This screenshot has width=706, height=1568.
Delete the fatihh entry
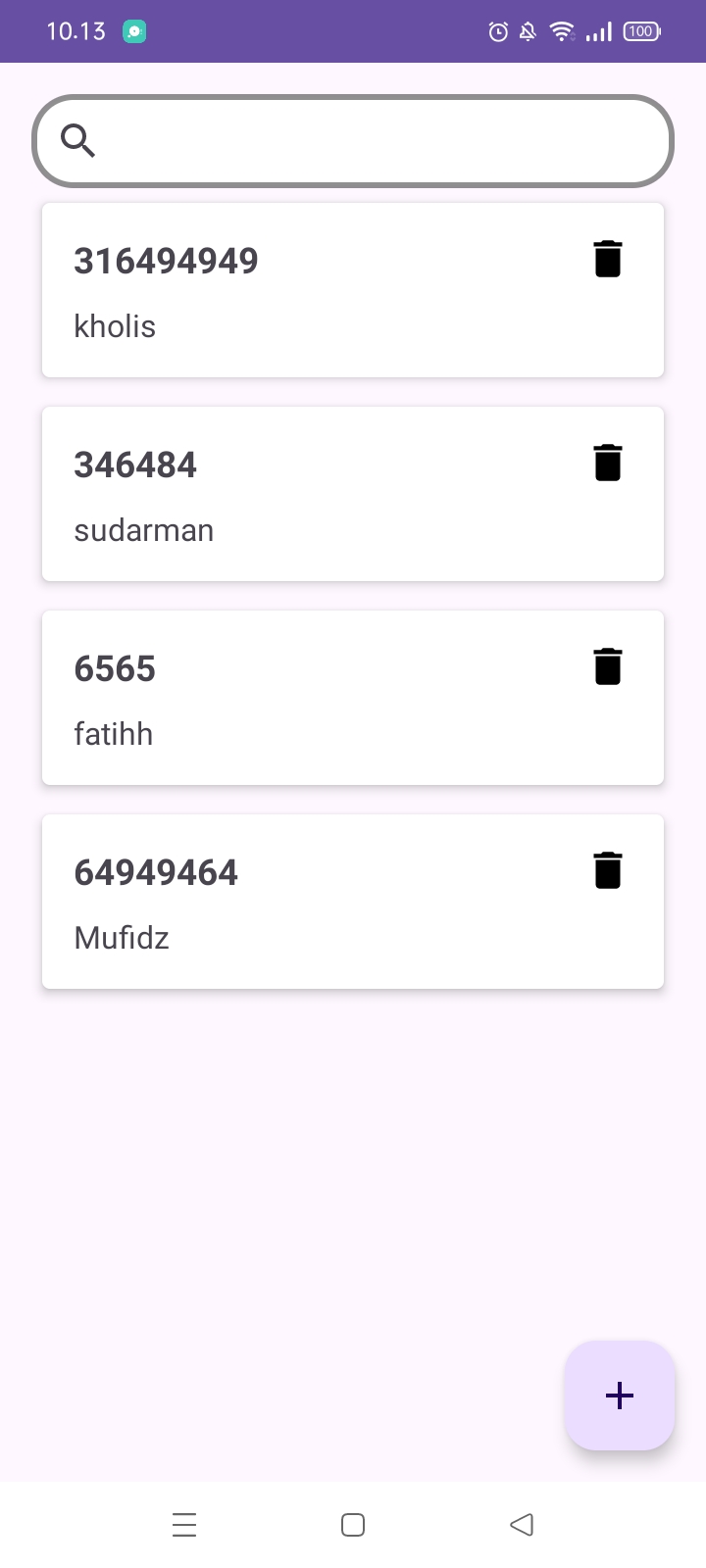pos(608,667)
